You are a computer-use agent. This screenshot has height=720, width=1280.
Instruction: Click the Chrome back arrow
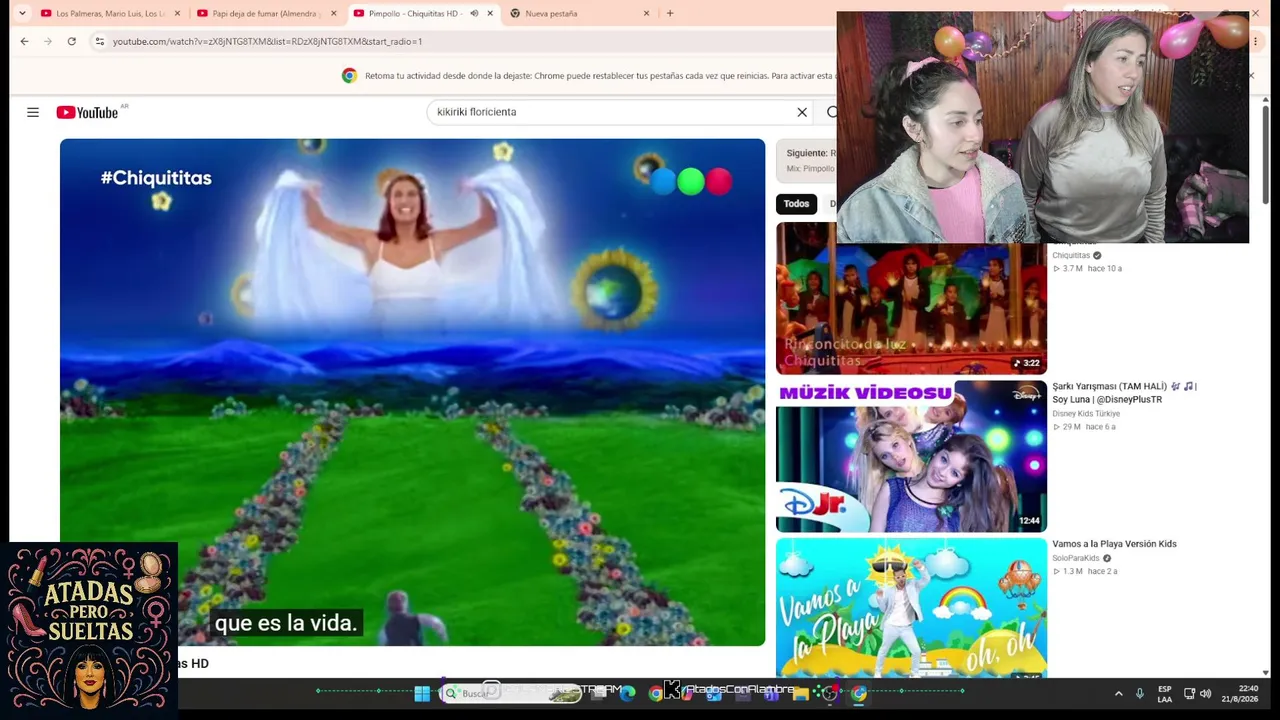point(24,41)
